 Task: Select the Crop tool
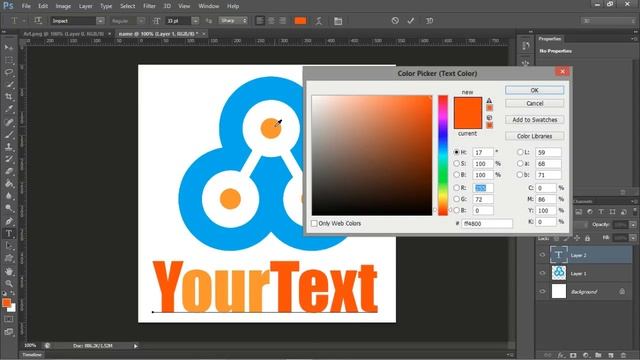(x=9, y=97)
